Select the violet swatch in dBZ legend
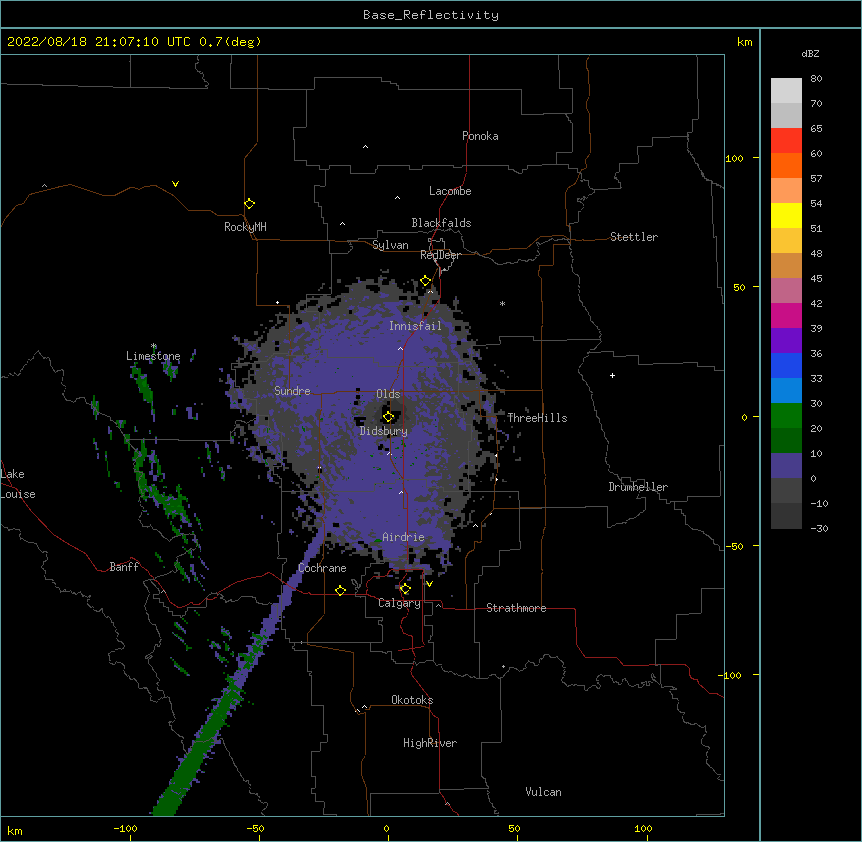The height and width of the screenshot is (842, 862). 786,341
